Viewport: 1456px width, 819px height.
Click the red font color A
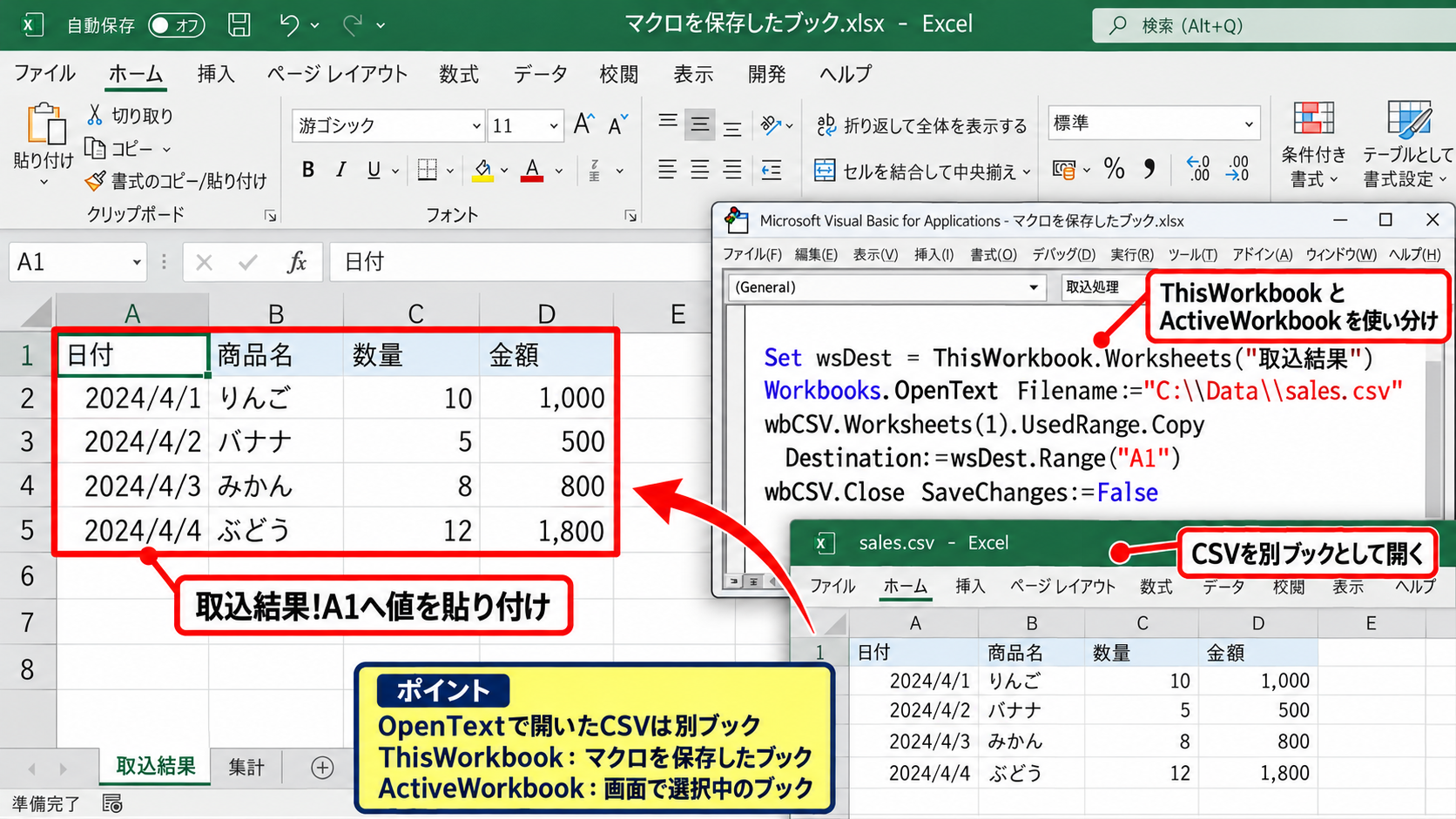(x=532, y=170)
